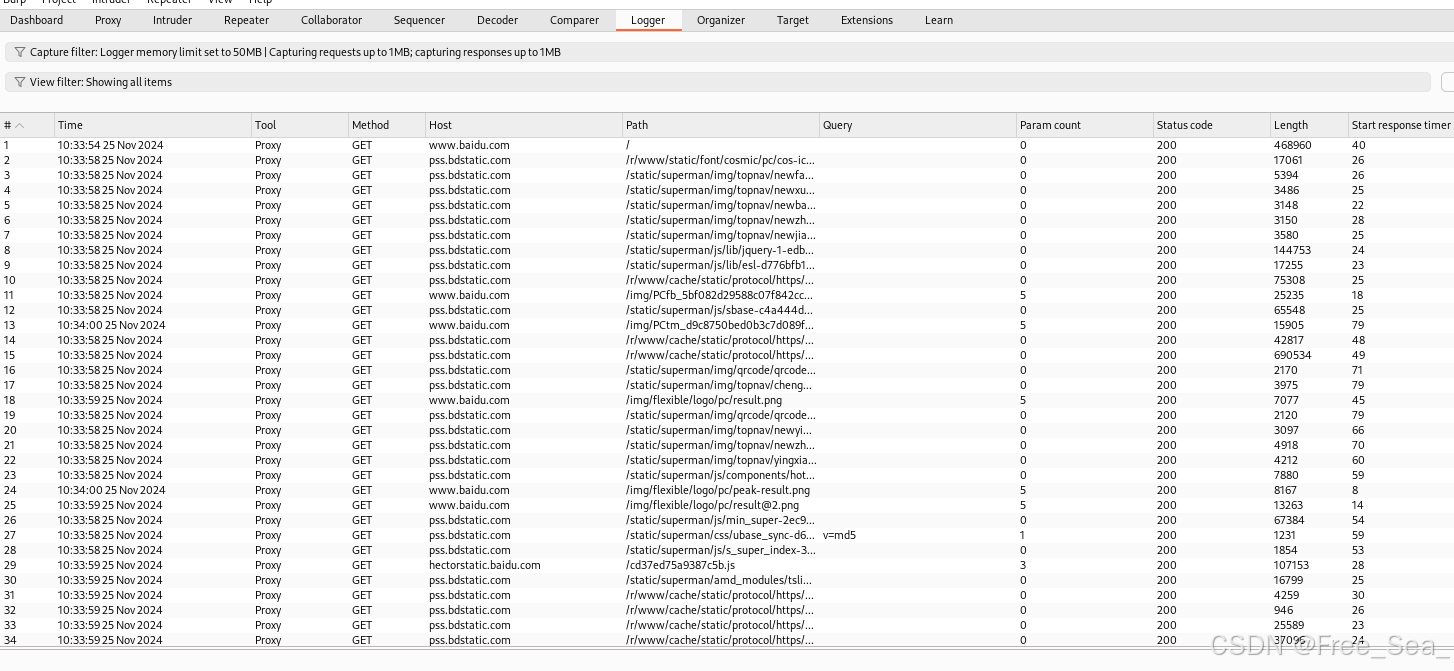Select path /static/superman/img/topnav/cheng...
Screen dimensions: 1454x671
[x=719, y=385]
